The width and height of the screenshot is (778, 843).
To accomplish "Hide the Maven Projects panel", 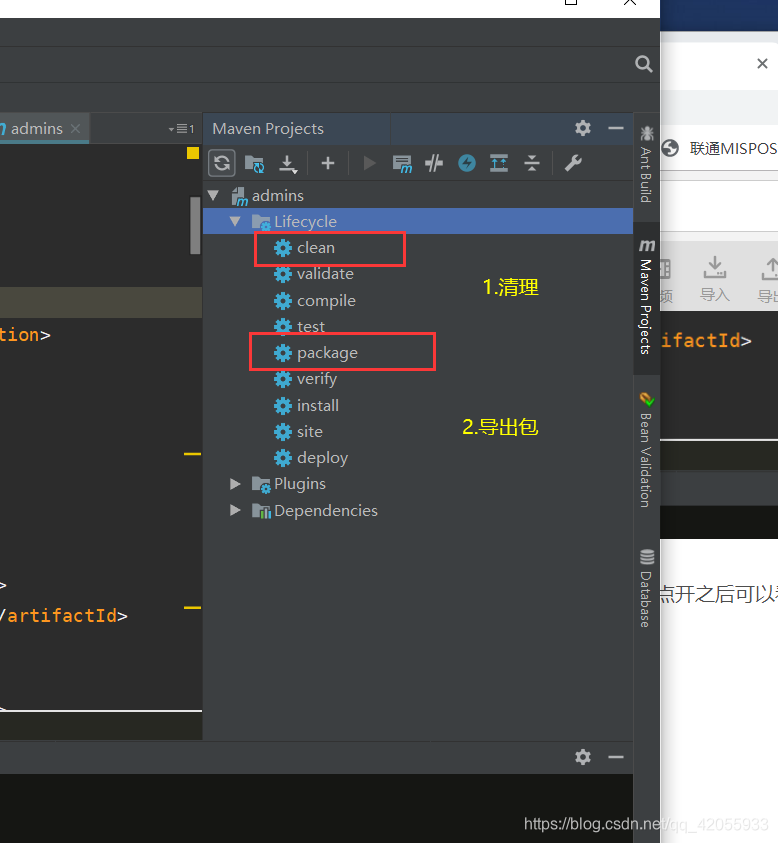I will pyautogui.click(x=616, y=128).
